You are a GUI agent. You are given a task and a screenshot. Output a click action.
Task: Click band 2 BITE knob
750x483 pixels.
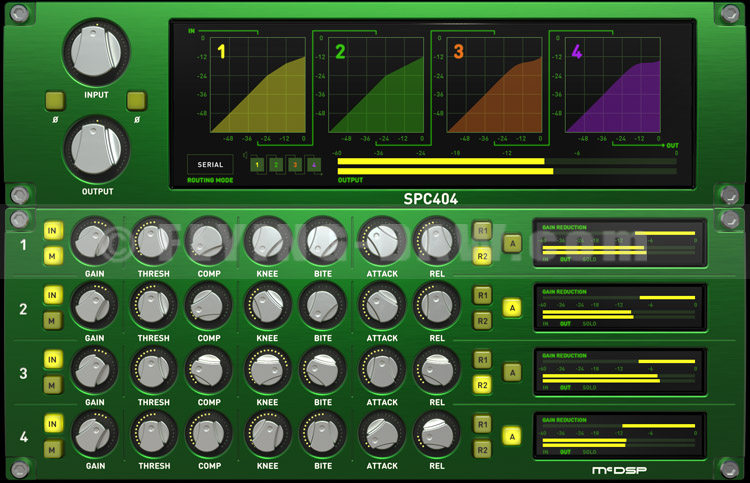pyautogui.click(x=322, y=306)
